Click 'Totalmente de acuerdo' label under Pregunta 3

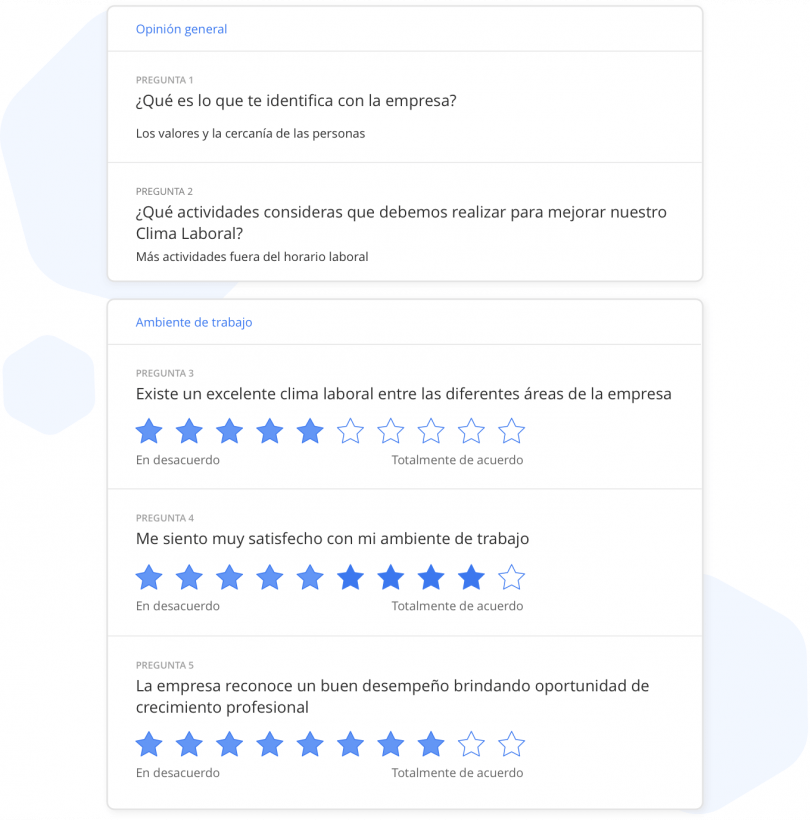[x=457, y=460]
